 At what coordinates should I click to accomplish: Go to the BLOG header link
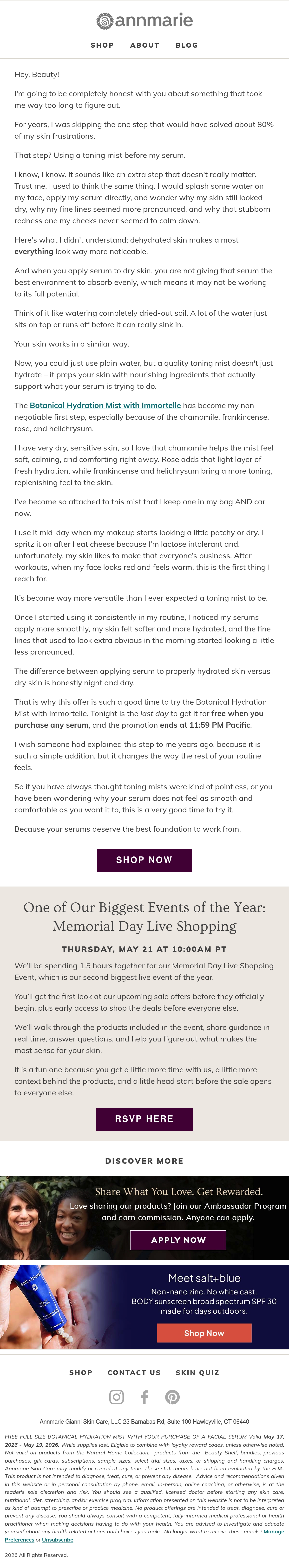tap(187, 45)
